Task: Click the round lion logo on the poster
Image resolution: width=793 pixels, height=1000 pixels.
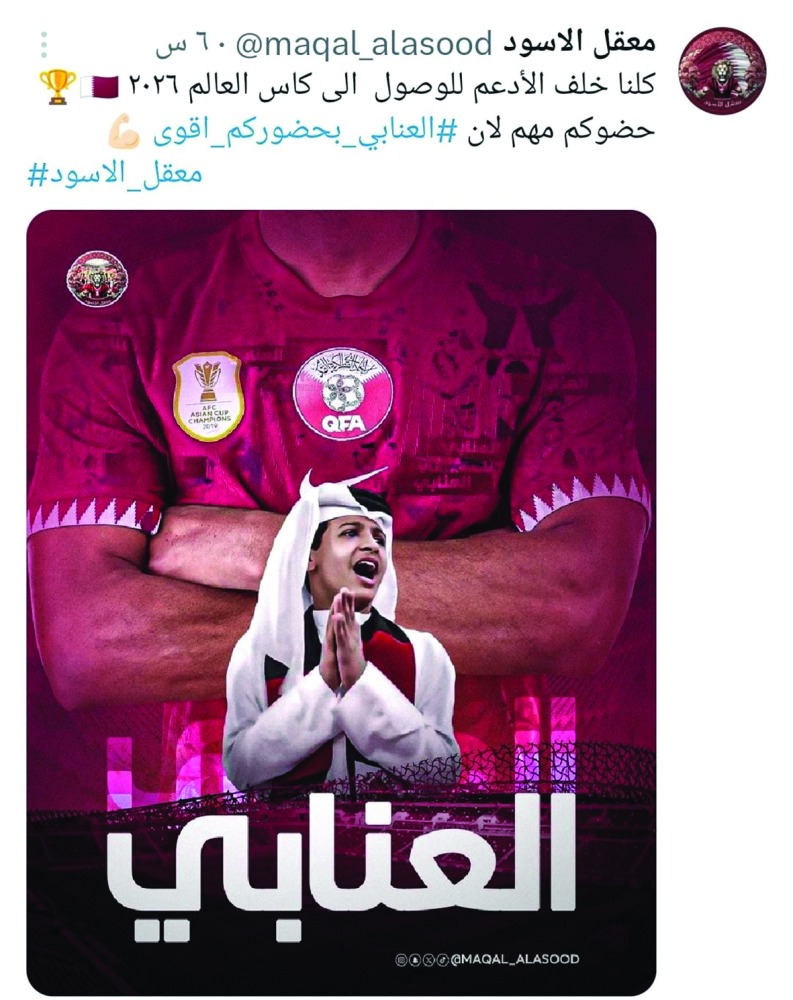Action: pos(97,279)
